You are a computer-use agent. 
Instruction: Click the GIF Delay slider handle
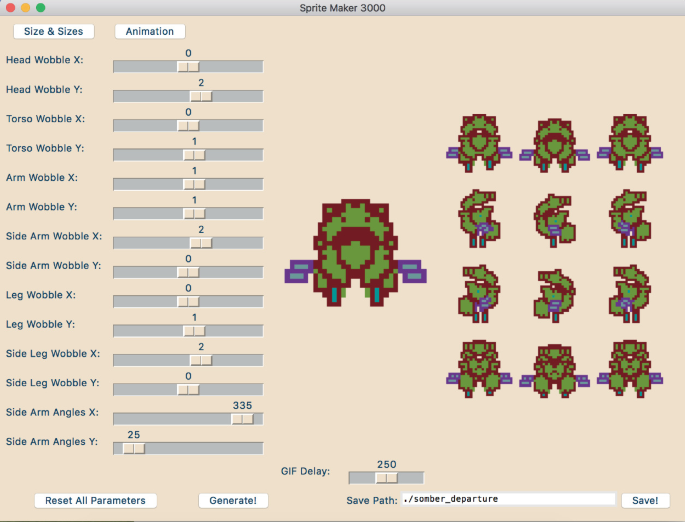(x=386, y=478)
